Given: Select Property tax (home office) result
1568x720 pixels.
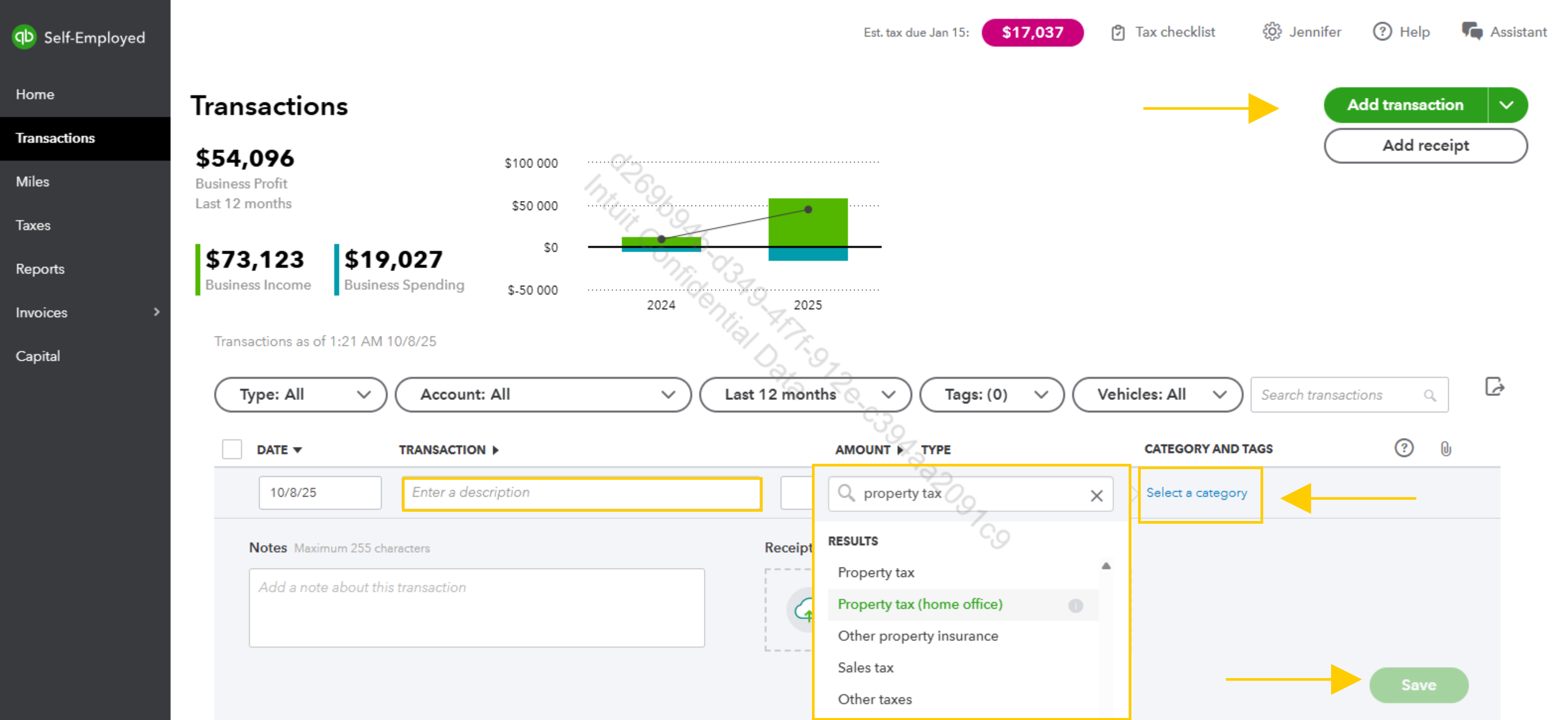Looking at the screenshot, I should coord(919,604).
